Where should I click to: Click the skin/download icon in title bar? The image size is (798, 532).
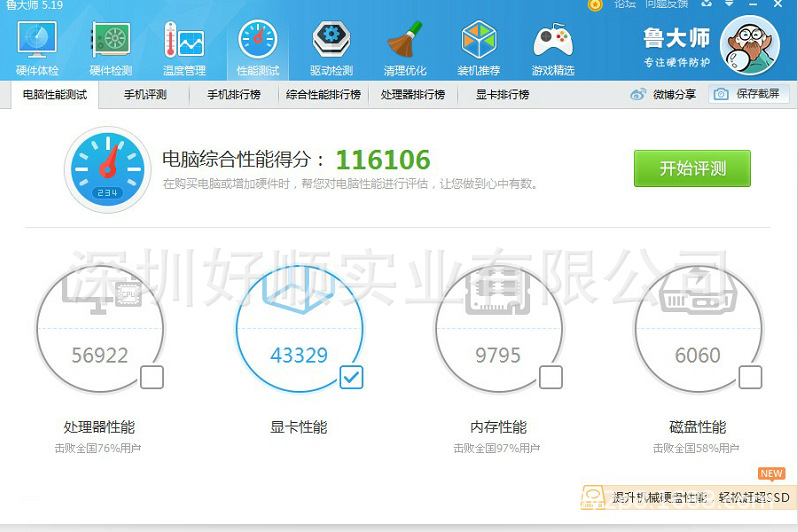tap(706, 4)
